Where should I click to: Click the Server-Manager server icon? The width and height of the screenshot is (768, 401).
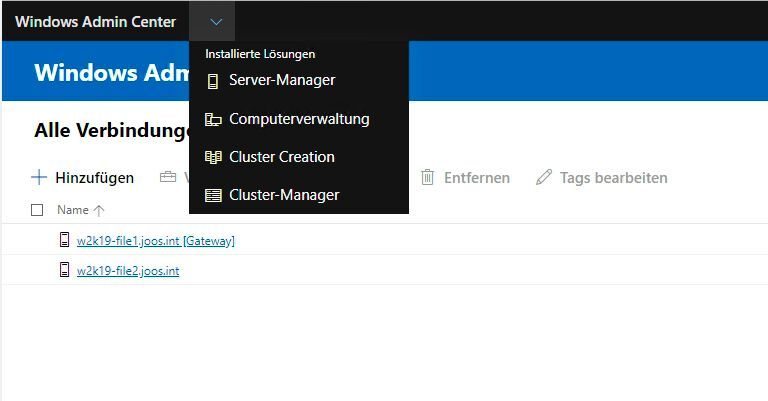click(x=213, y=81)
